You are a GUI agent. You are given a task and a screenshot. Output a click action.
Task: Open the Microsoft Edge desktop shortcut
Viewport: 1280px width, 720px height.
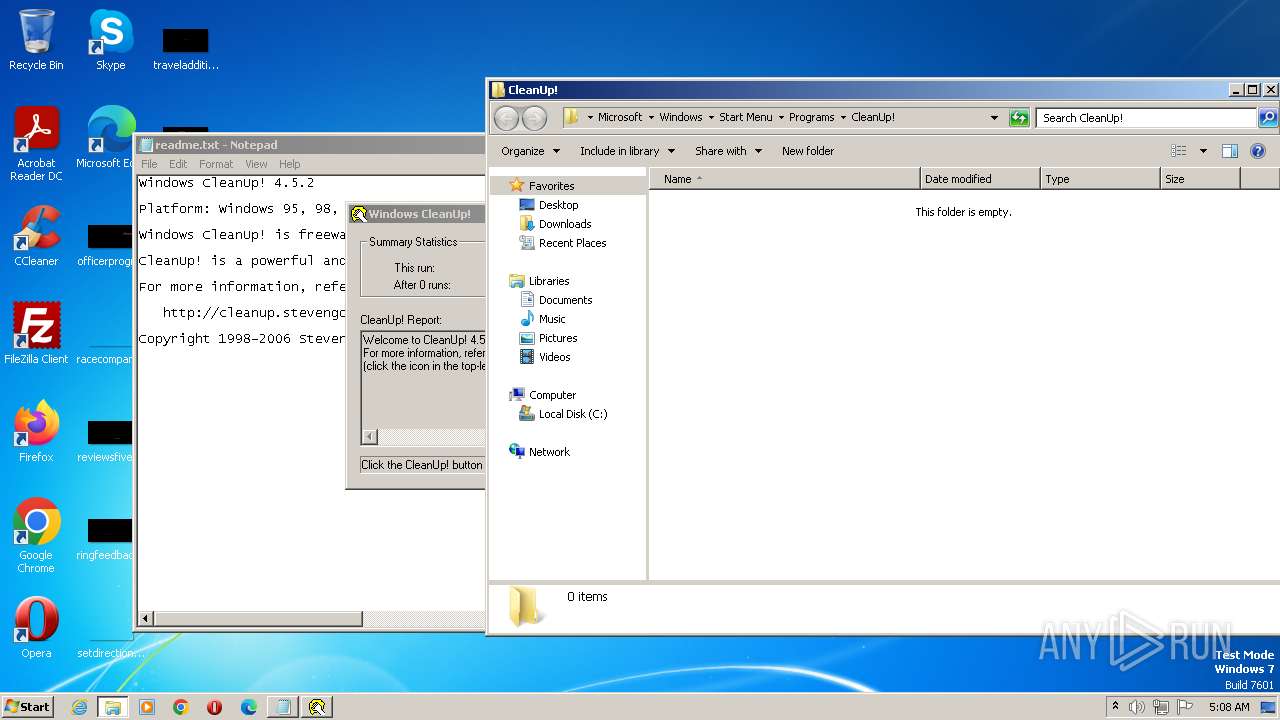coord(110,138)
